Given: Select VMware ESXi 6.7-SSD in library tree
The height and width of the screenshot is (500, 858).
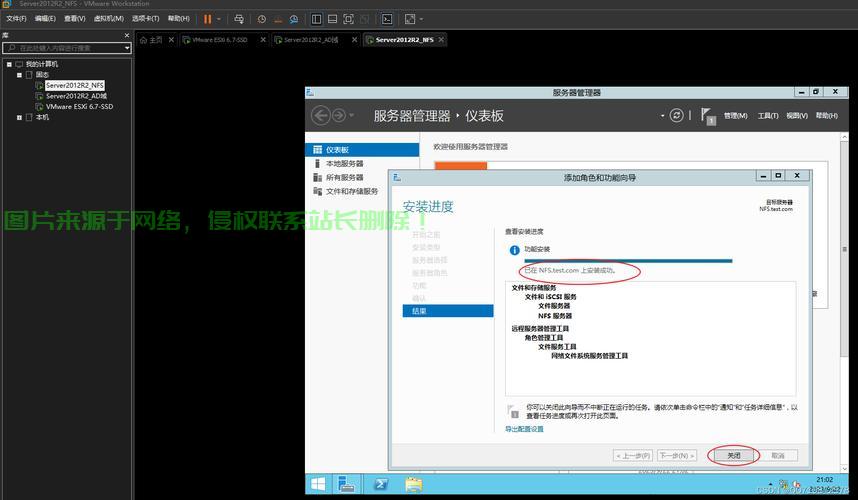Looking at the screenshot, I should click(79, 107).
